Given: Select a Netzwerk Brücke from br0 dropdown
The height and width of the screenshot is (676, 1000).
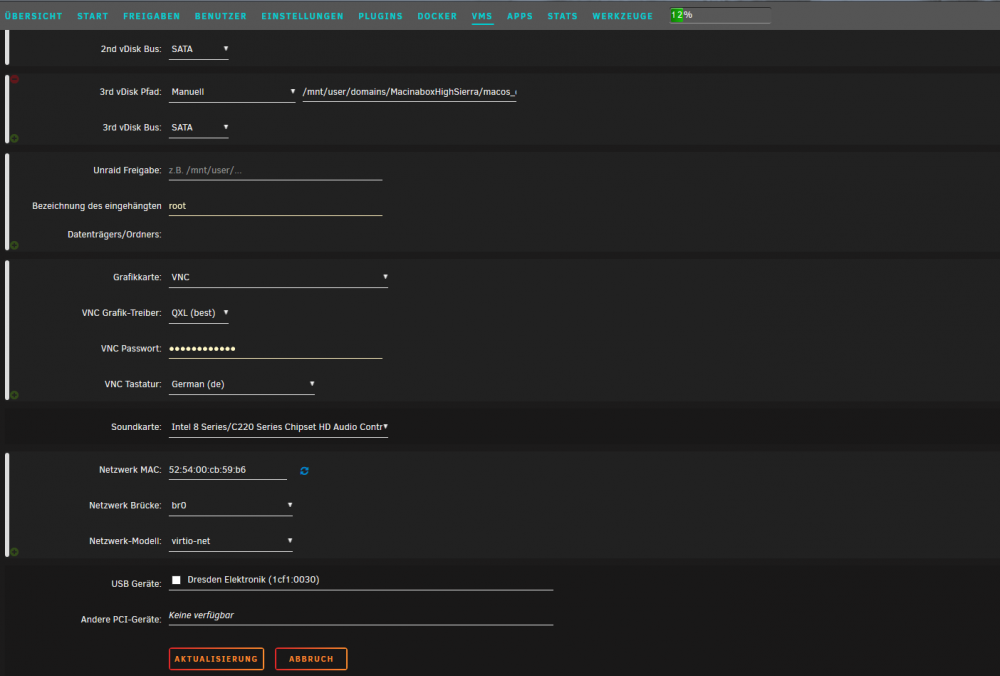Looking at the screenshot, I should pos(231,506).
